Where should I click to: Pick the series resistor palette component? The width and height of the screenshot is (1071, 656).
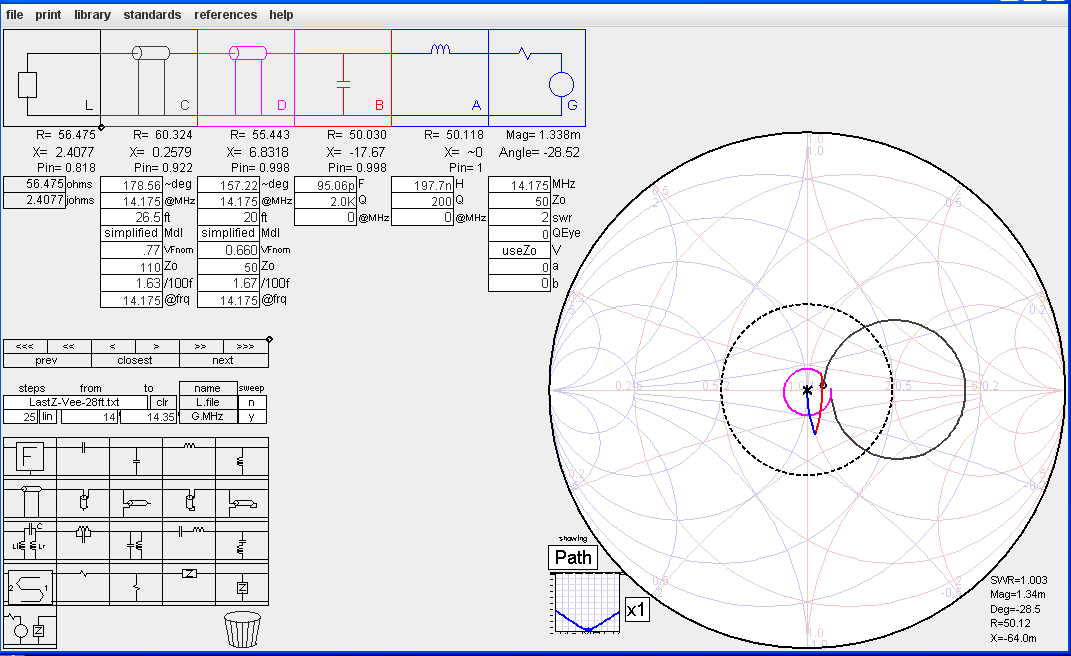(83, 586)
